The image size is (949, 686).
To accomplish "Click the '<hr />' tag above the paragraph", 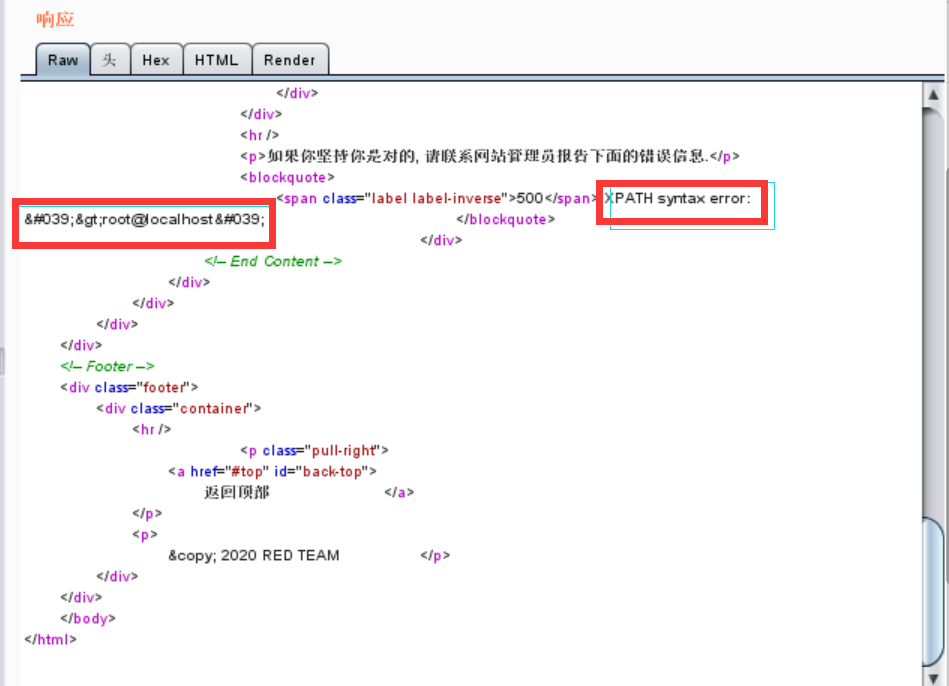I will tap(260, 135).
